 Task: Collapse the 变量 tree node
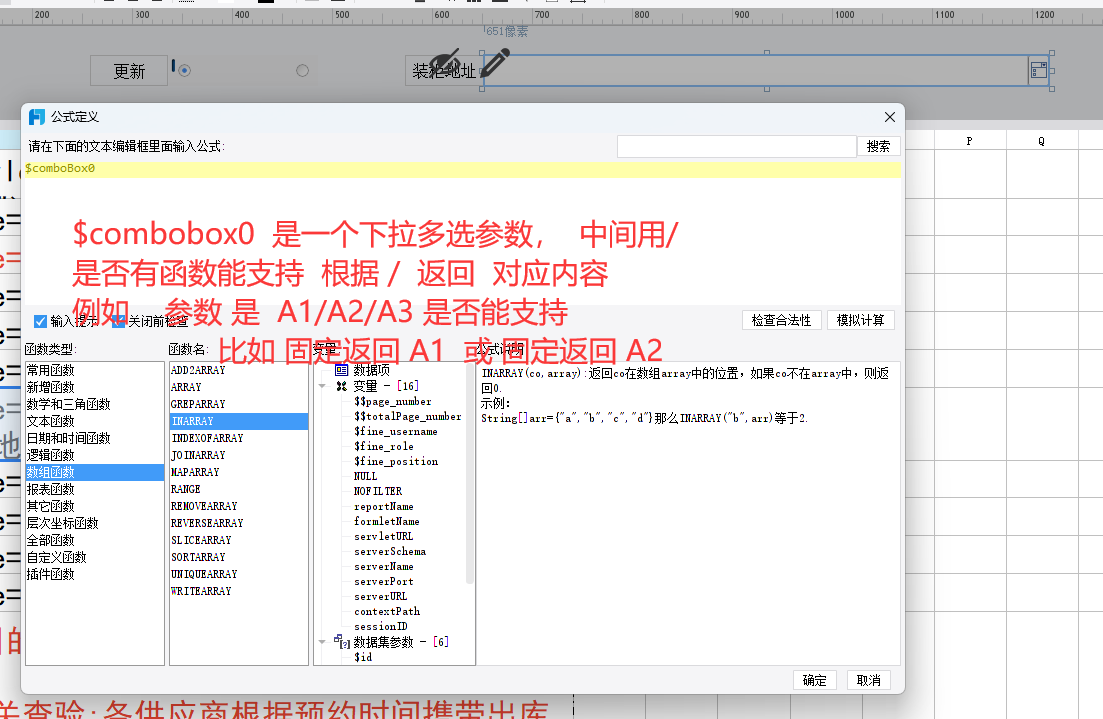pyautogui.click(x=322, y=386)
